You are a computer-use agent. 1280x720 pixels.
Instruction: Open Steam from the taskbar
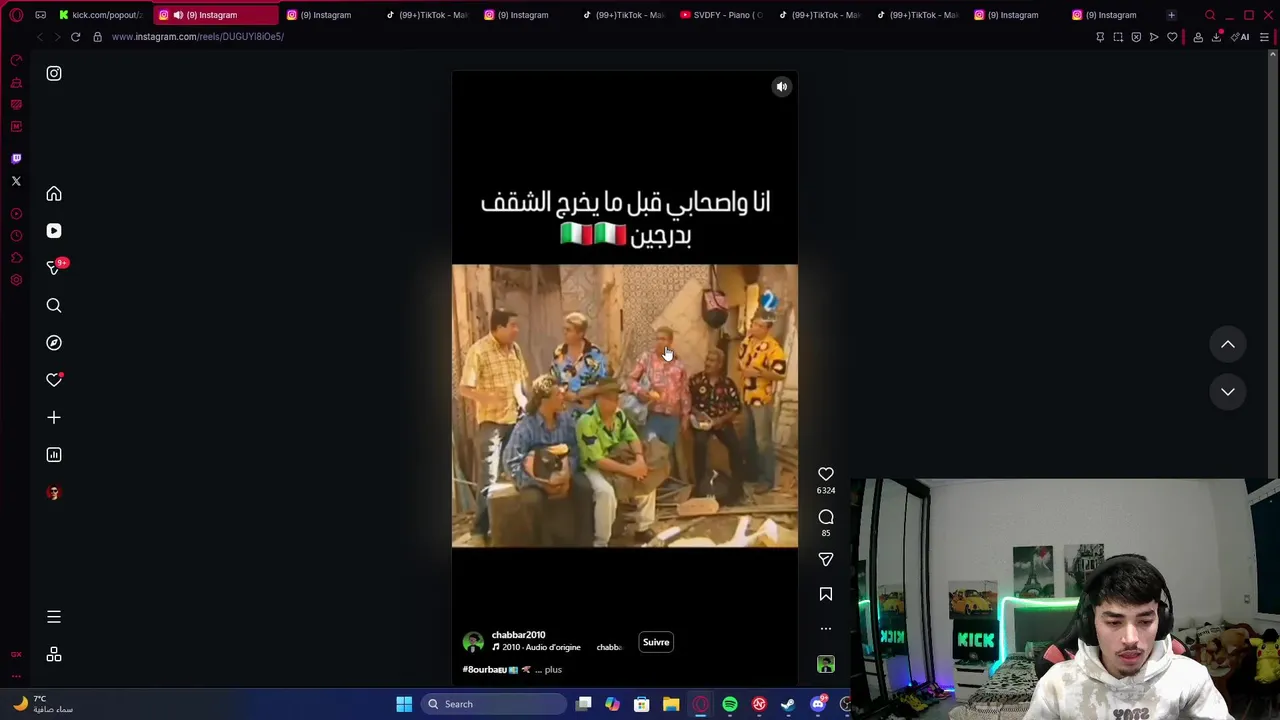click(788, 704)
